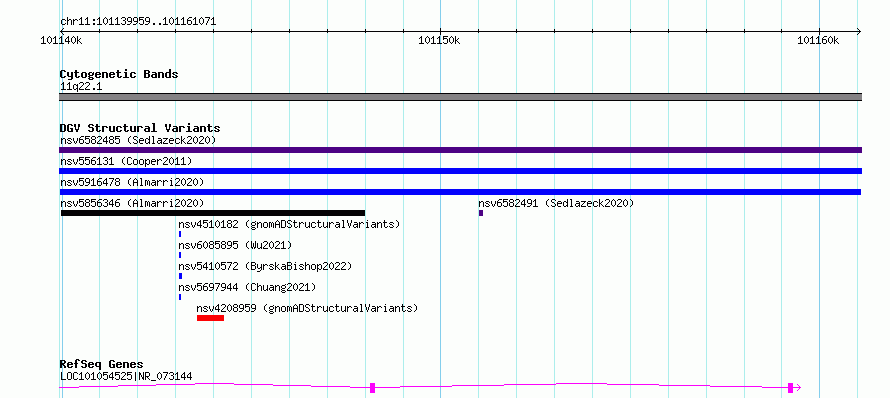Click the small blue nsv6085895 marker

(180, 255)
